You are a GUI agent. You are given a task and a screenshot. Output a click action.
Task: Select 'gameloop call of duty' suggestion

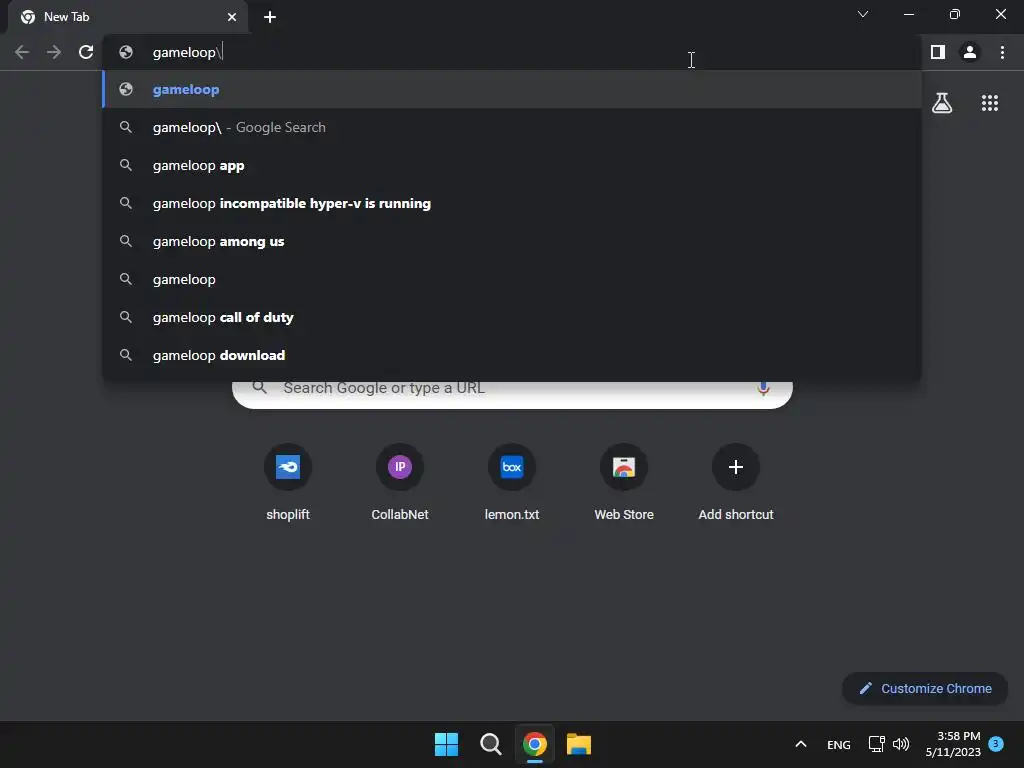point(512,317)
